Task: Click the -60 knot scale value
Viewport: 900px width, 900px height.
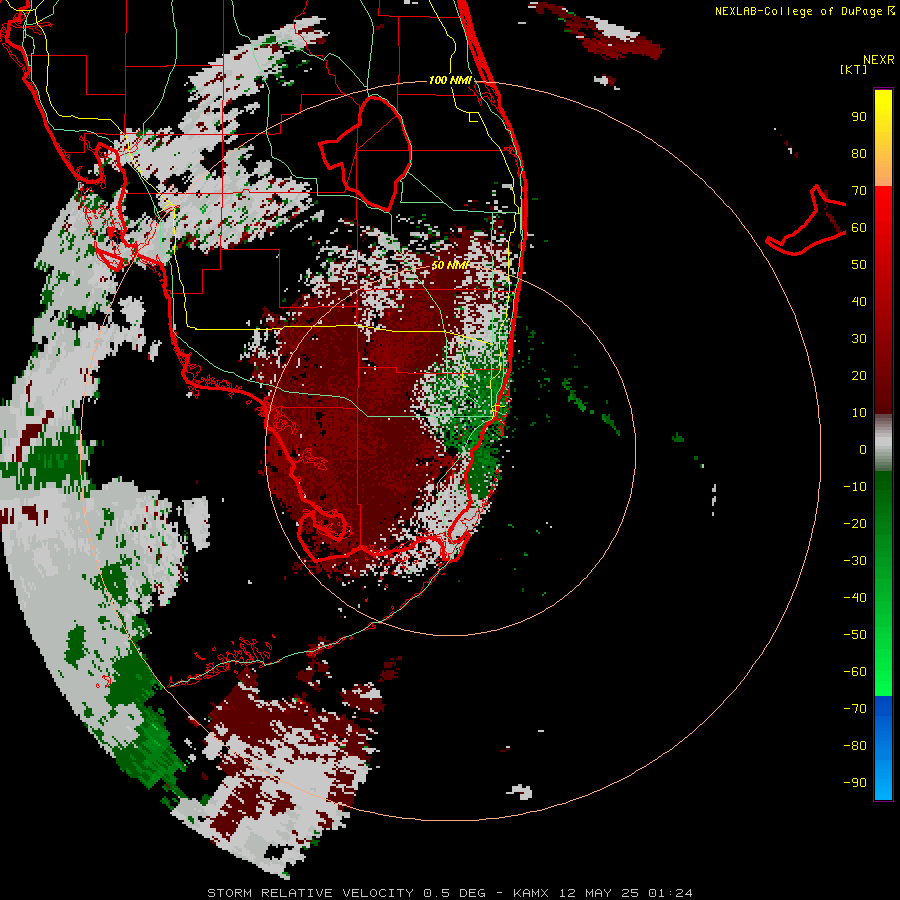Action: pyautogui.click(x=855, y=672)
